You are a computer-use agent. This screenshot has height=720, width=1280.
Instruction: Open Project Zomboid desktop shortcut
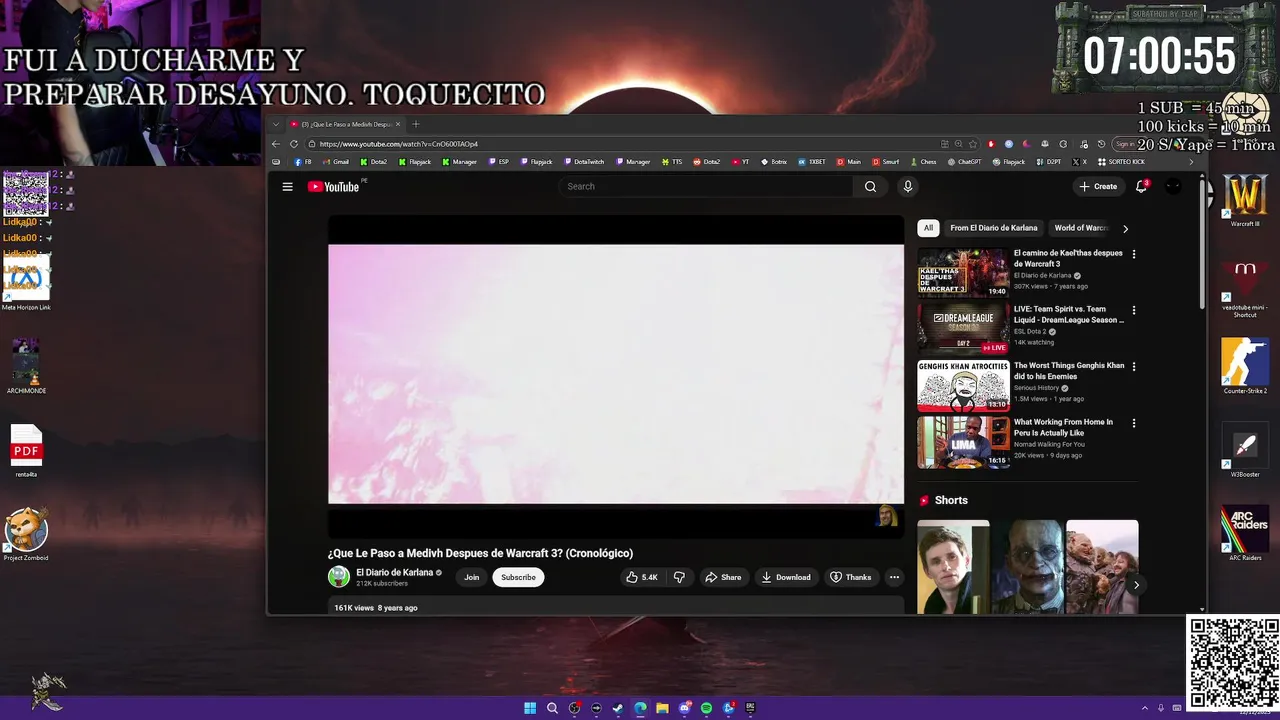pyautogui.click(x=26, y=533)
